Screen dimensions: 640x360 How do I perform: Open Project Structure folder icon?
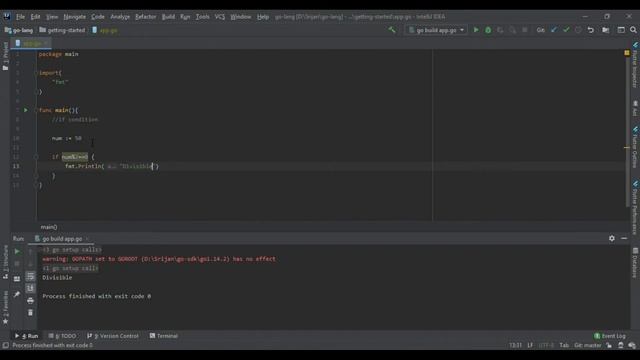606,30
